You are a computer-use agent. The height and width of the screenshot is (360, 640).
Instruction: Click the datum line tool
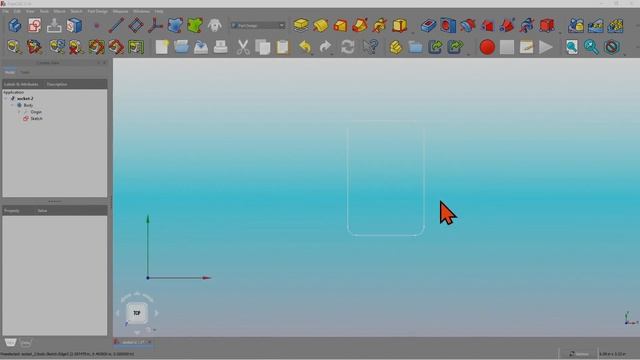pyautogui.click(x=116, y=25)
